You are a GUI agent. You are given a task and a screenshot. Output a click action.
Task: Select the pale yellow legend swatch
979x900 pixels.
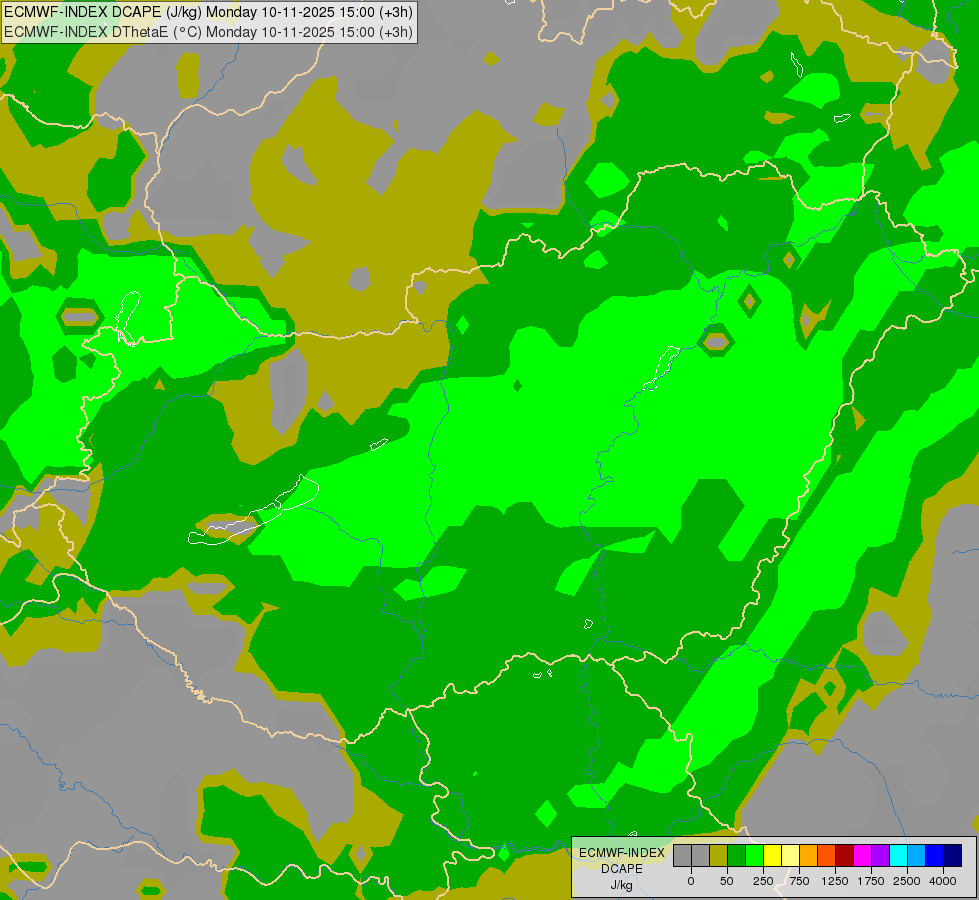[x=790, y=855]
